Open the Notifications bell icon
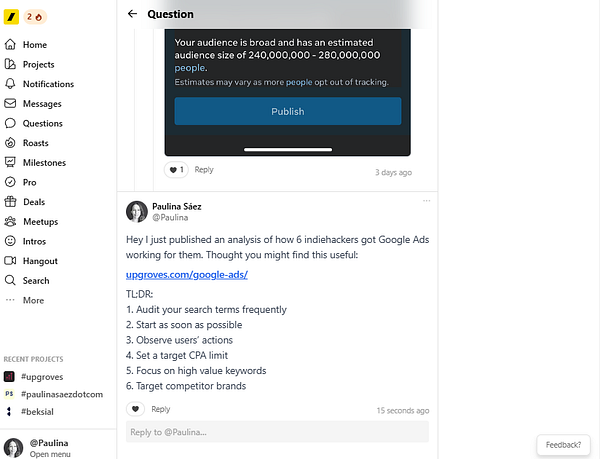600x459 pixels. [11, 84]
